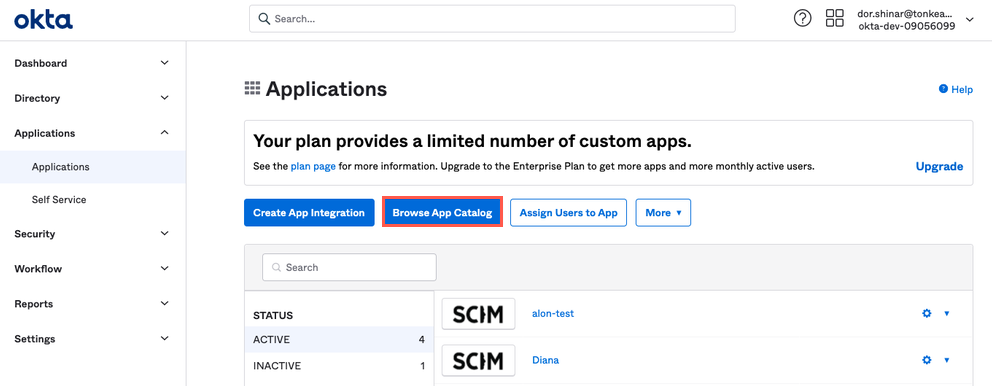The image size is (992, 386).
Task: Filter by ACTIVE status
Action: click(338, 340)
